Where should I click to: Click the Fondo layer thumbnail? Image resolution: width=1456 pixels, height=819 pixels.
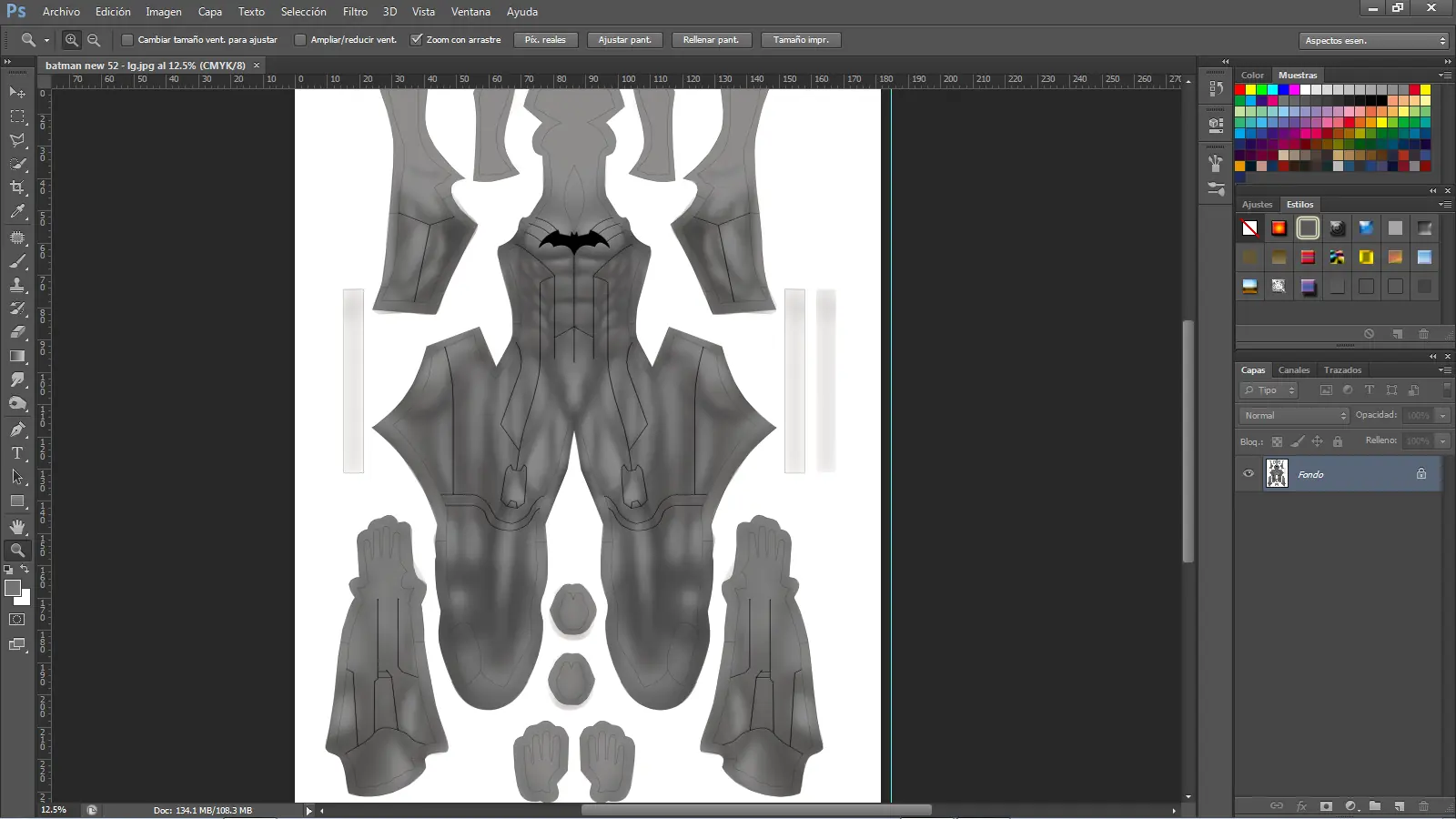(x=1277, y=474)
